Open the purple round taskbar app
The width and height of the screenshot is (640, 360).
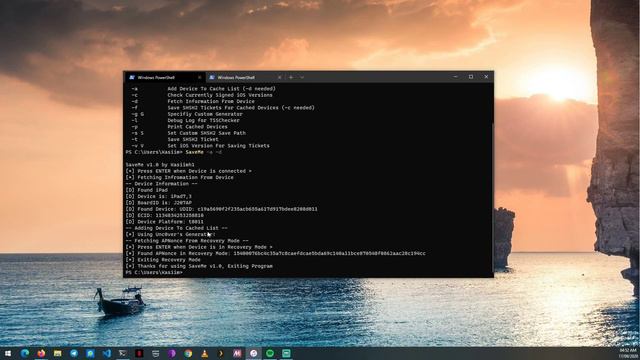pyautogui.click(x=172, y=353)
